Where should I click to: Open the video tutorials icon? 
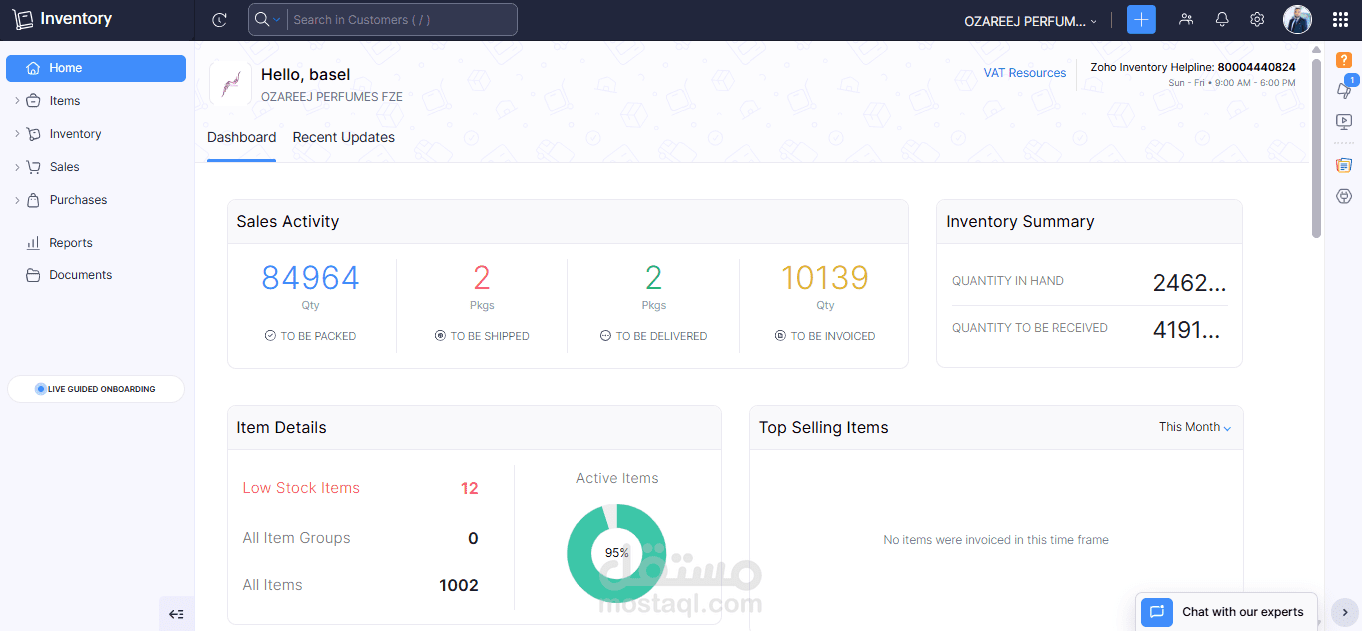[1344, 122]
